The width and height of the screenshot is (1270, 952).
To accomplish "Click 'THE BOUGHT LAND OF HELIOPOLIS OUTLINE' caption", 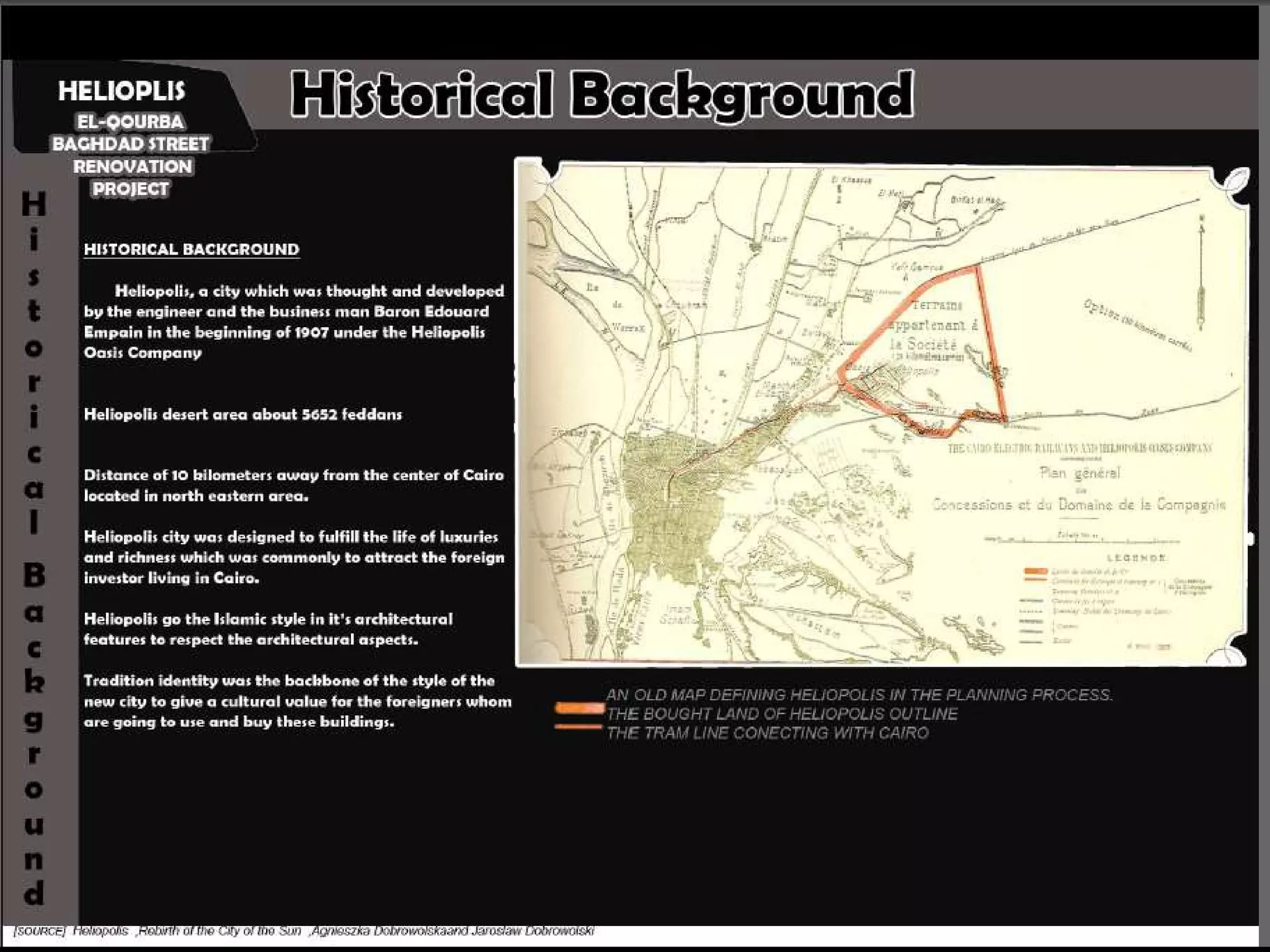I will pos(781,713).
